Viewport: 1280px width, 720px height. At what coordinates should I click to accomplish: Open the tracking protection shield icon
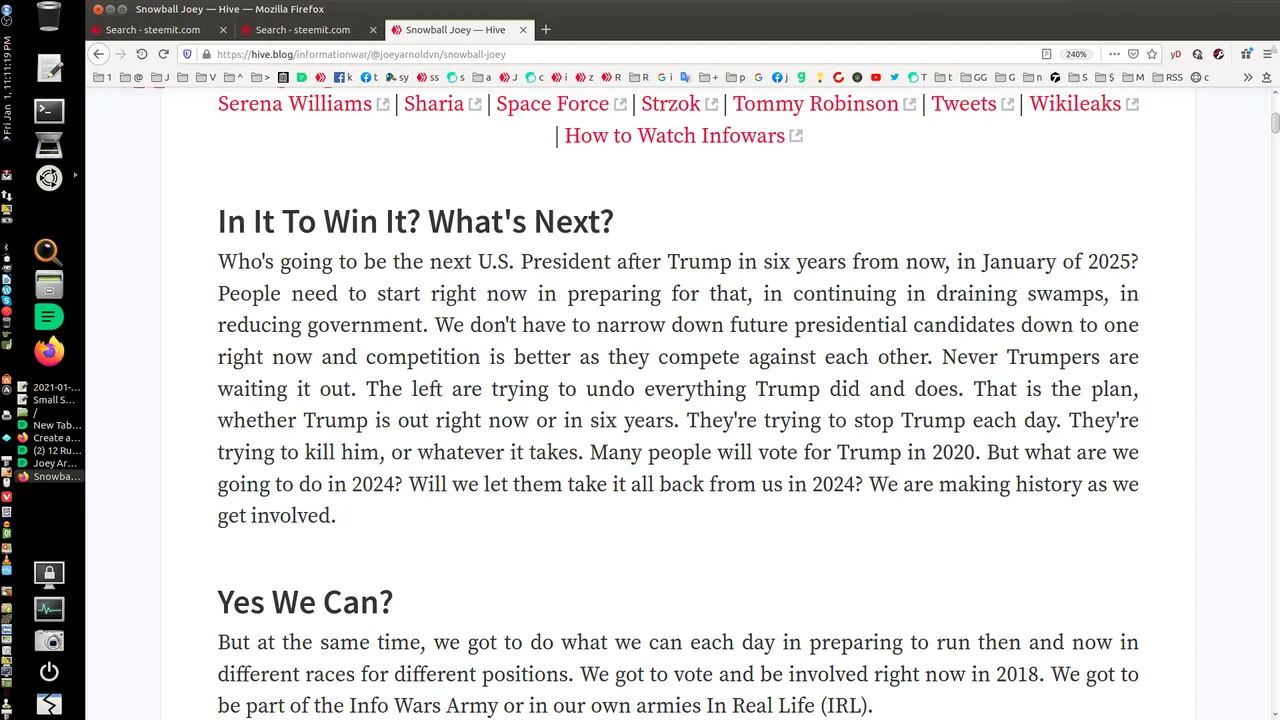(x=187, y=54)
